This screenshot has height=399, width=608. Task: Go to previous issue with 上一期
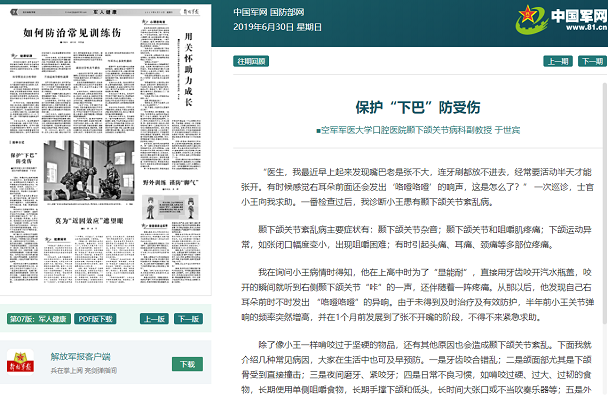tap(558, 61)
